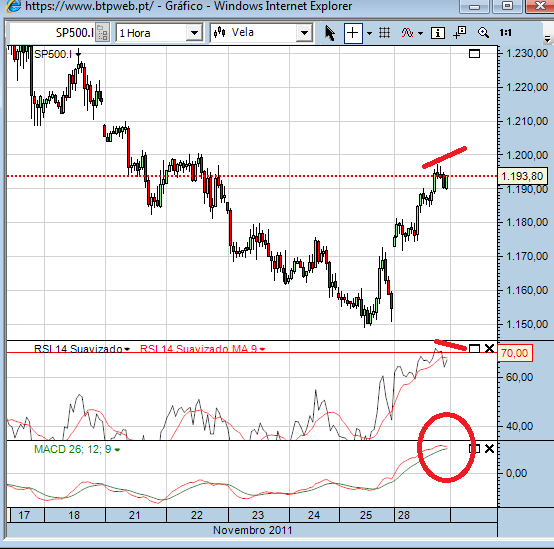This screenshot has height=549, width=554.
Task: Click the 1.200,00 price axis label
Action: [x=527, y=155]
